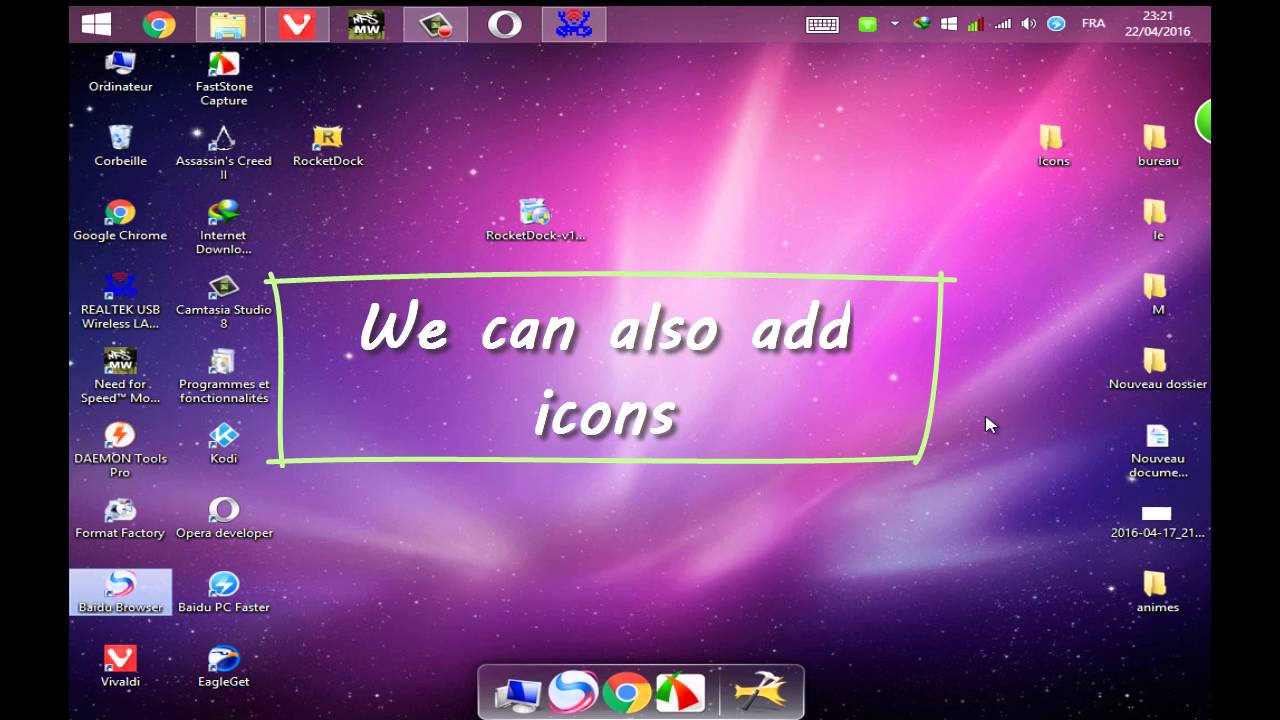Viewport: 1280px width, 720px height.
Task: Open the touch keyboard tray icon
Action: click(822, 24)
